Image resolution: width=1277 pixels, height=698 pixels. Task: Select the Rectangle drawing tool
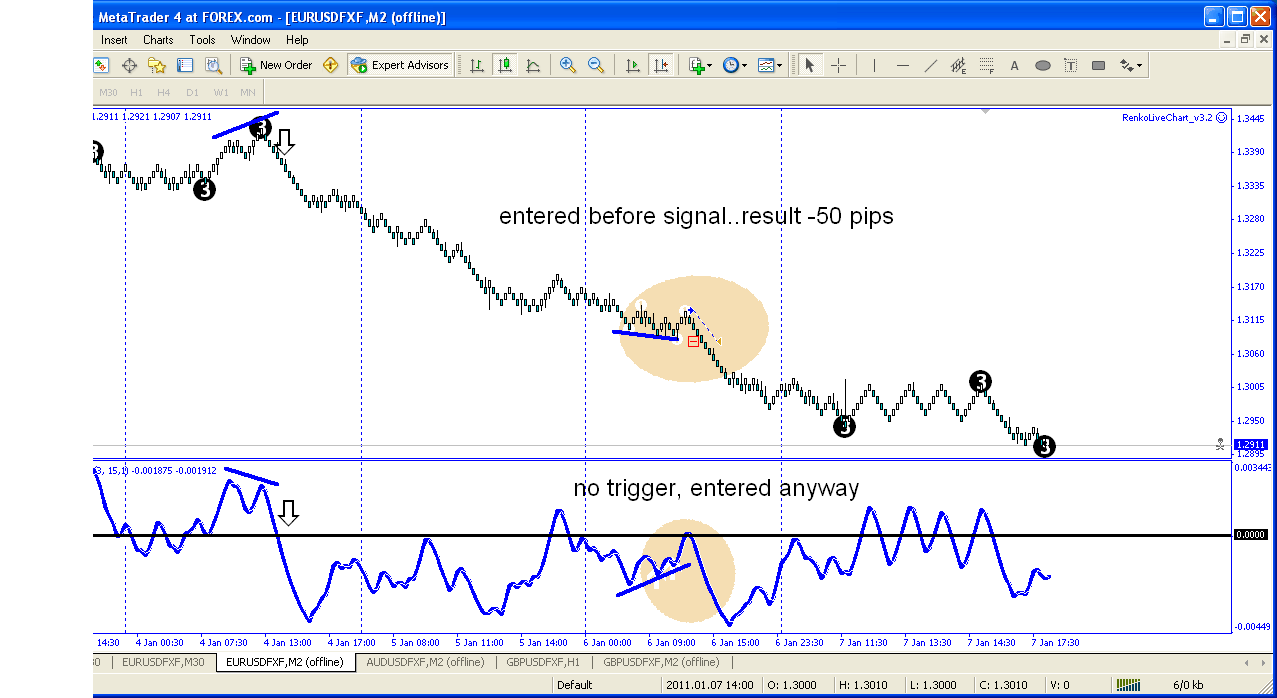point(1099,65)
